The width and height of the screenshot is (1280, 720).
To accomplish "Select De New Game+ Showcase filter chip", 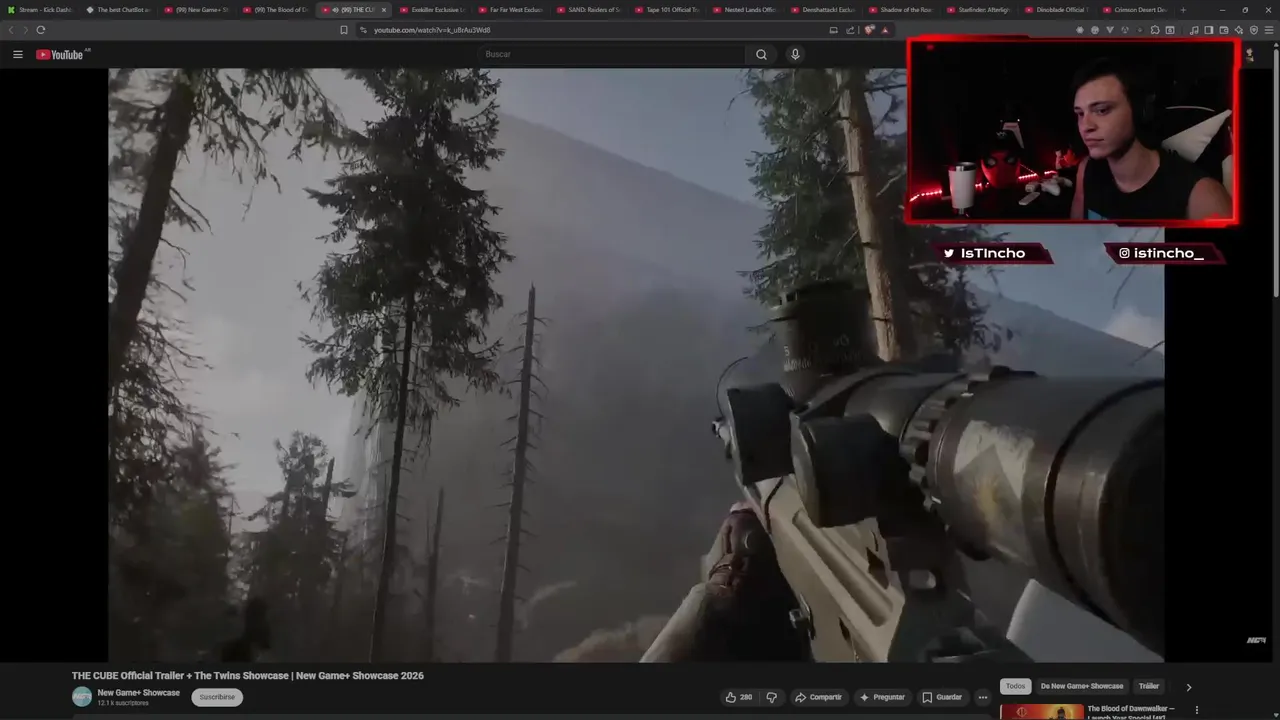I will (1082, 686).
